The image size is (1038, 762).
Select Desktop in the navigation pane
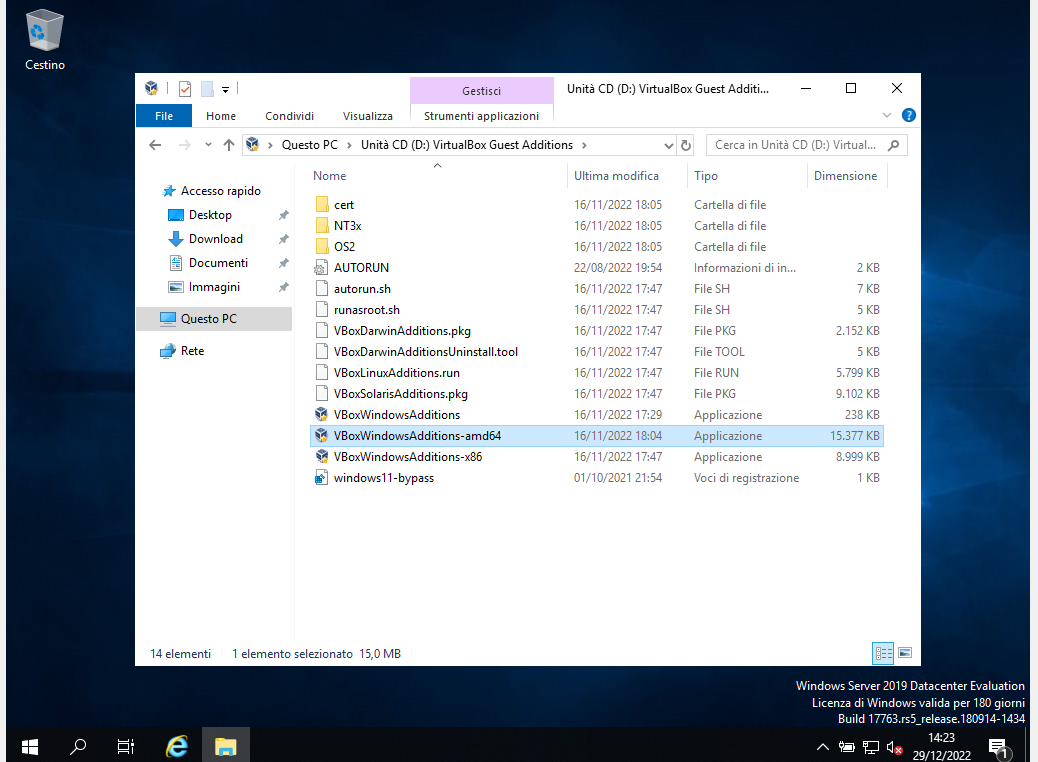(210, 214)
